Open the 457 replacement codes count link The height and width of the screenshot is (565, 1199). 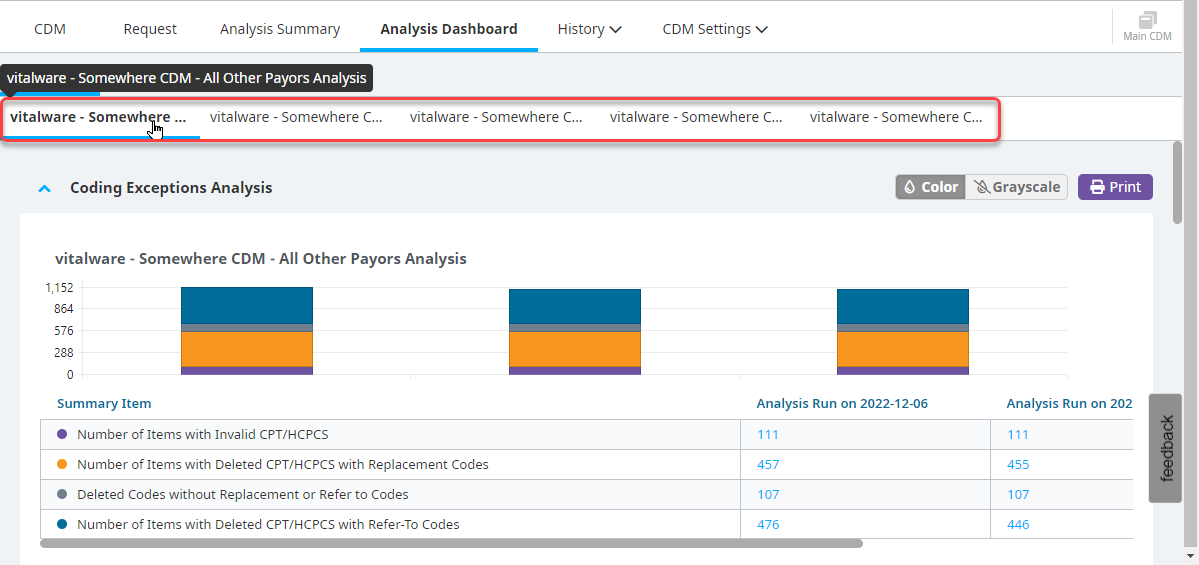click(x=768, y=465)
